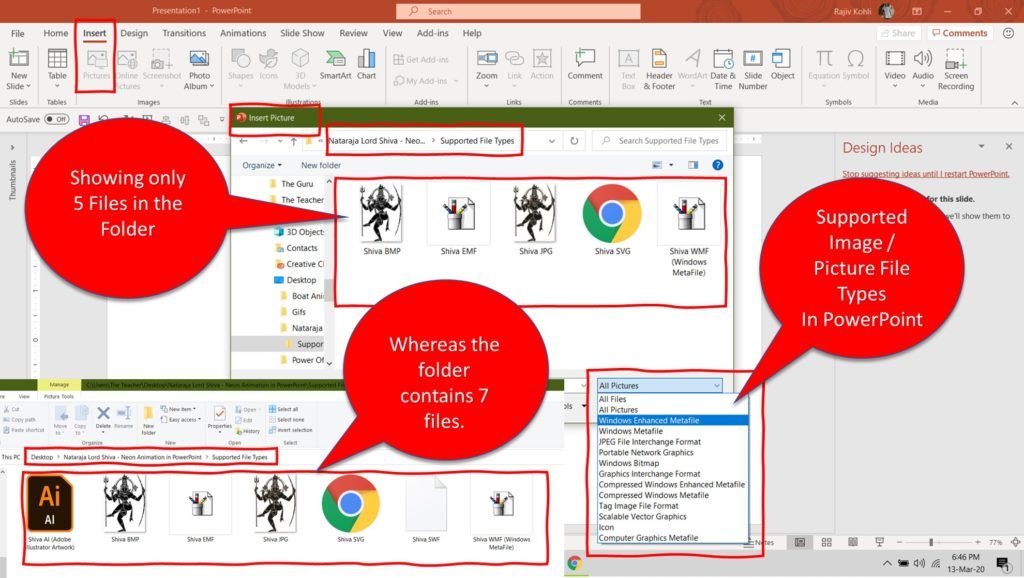Open the Transitions tab
The image size is (1024, 578).
[x=184, y=33]
